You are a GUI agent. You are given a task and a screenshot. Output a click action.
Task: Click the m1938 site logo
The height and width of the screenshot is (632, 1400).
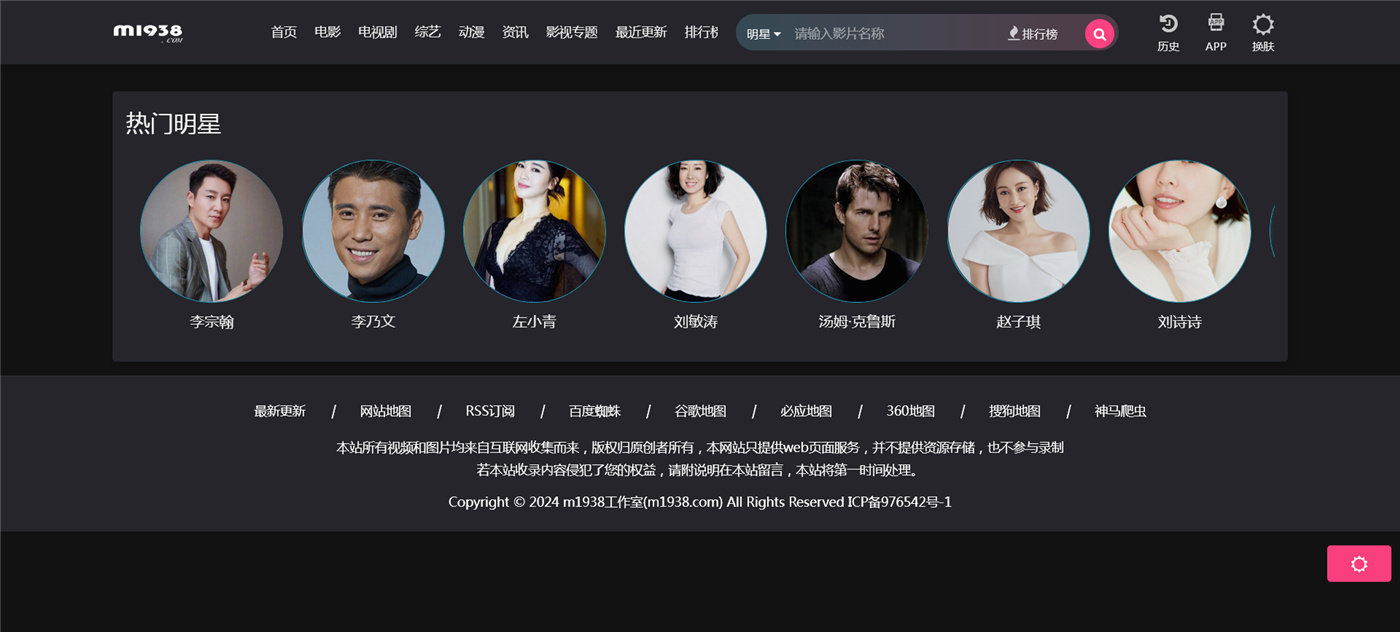(148, 32)
